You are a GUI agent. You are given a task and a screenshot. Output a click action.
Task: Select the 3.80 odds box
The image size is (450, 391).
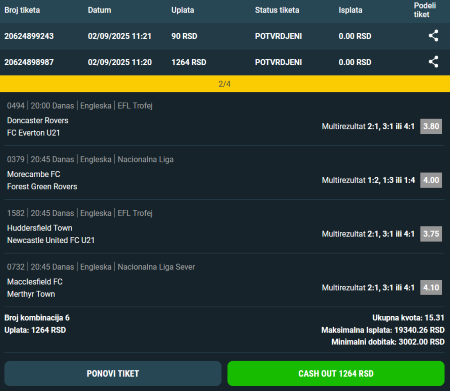tap(431, 126)
